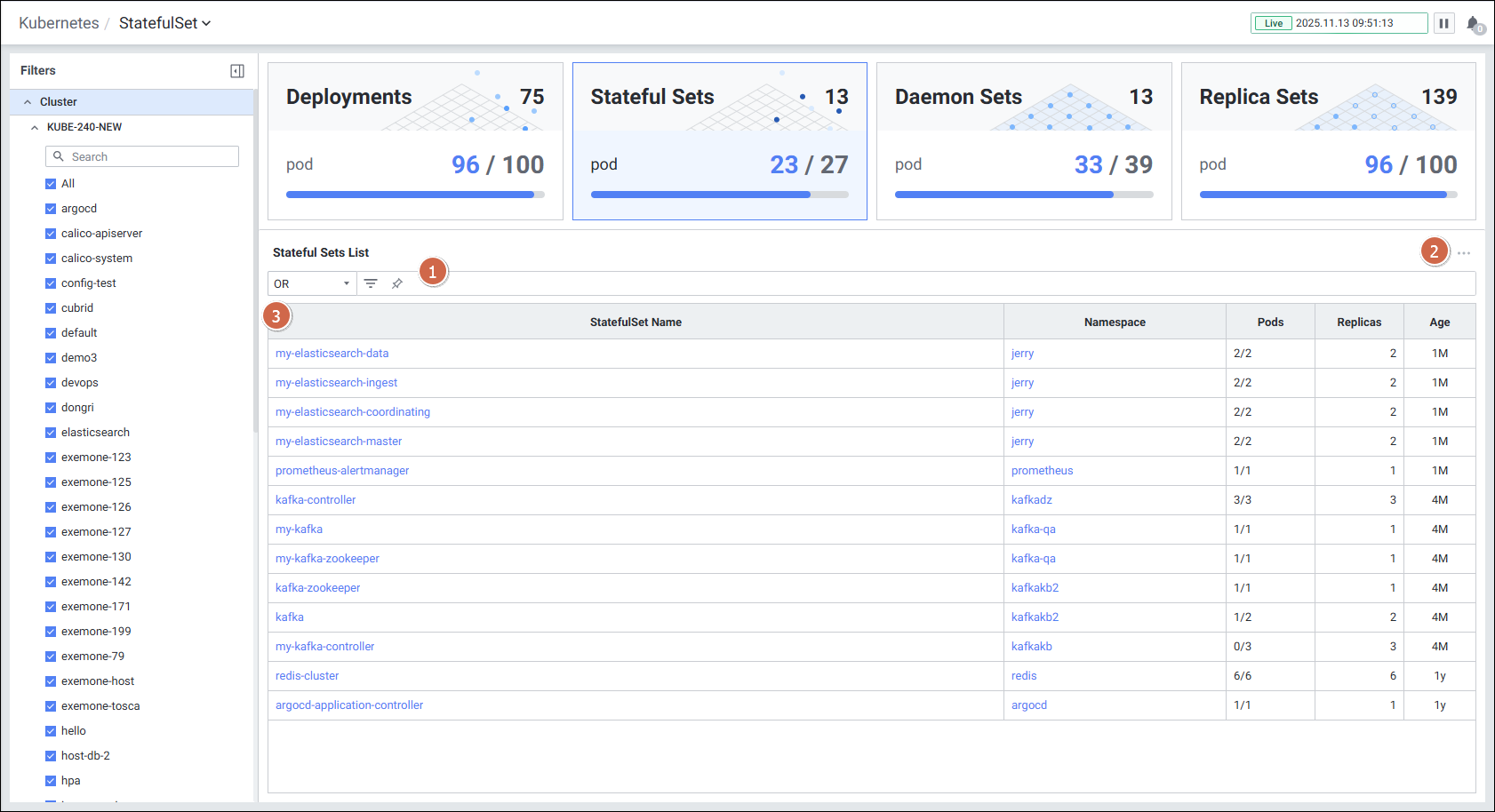Collapse the KUBE-240-NEW cluster tree

35,127
